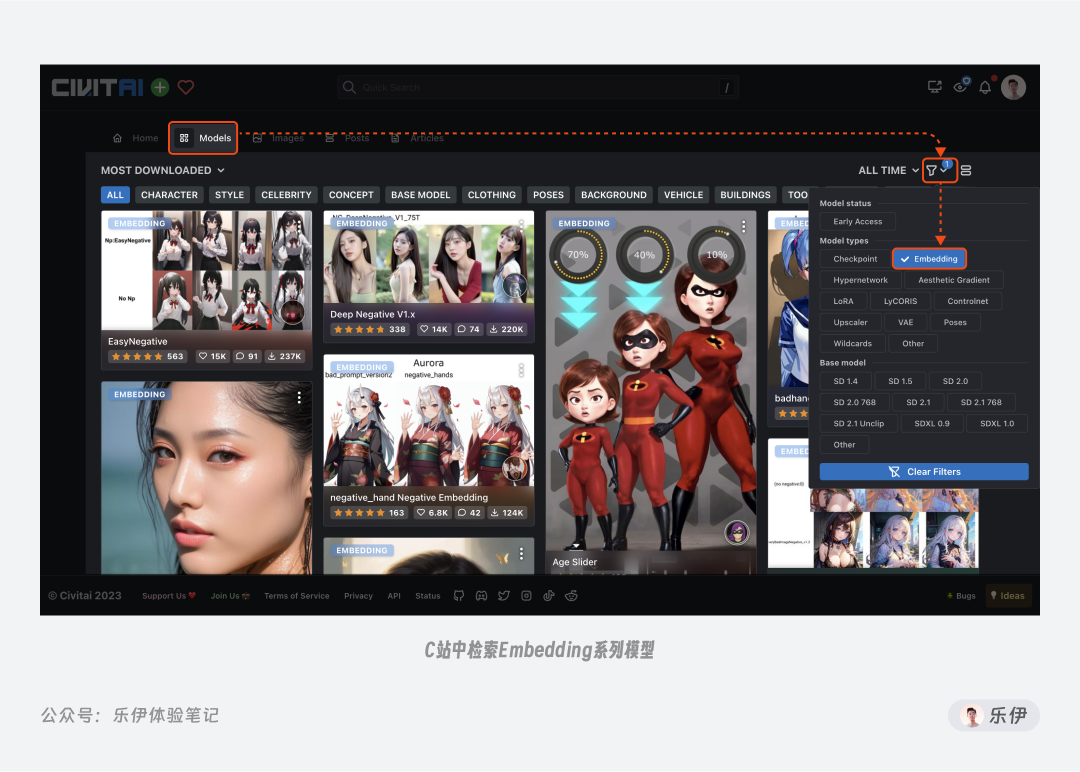Click the Quick Search input field

pos(538,87)
